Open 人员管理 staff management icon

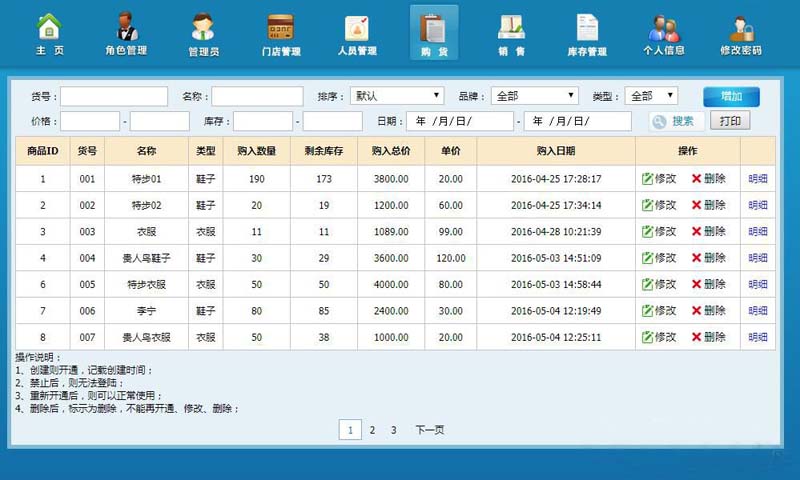click(357, 28)
